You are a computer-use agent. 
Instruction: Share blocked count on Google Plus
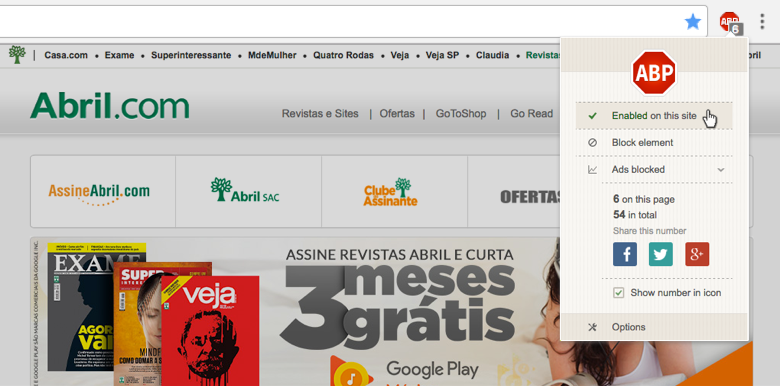[x=697, y=254]
